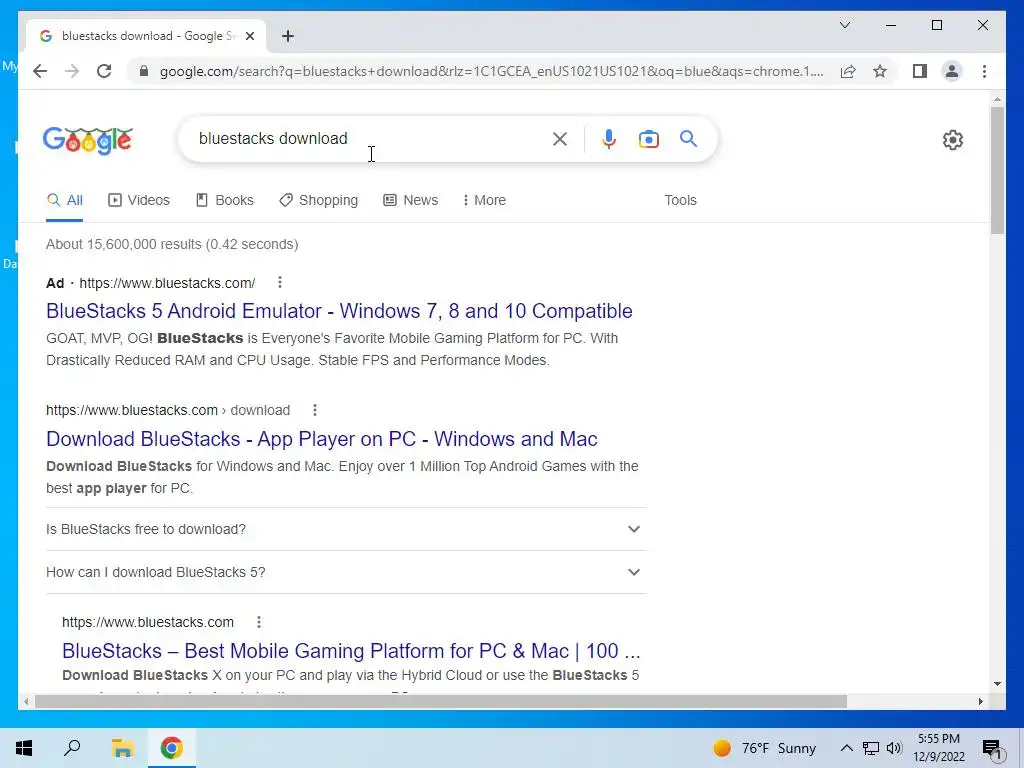Open BlueStacks – Best Mobile Gaming Platform link
Image resolution: width=1024 pixels, height=768 pixels.
(x=351, y=651)
